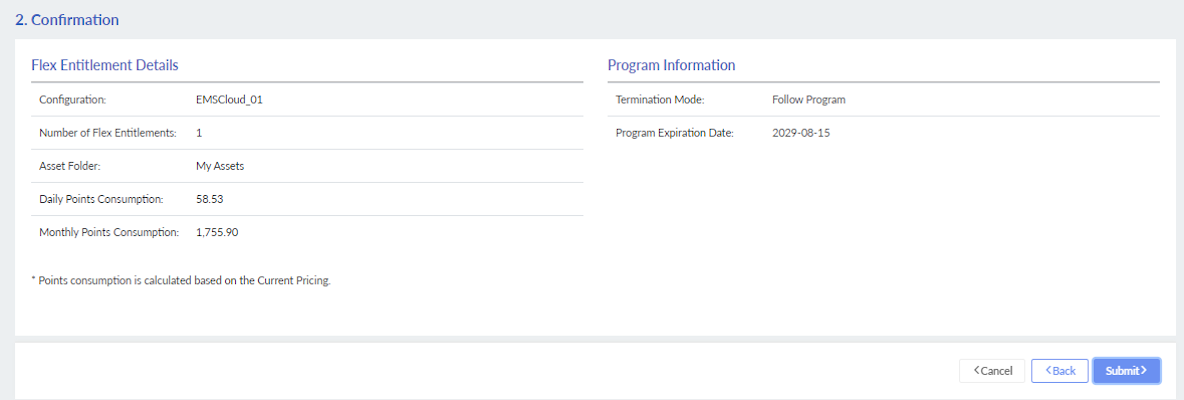The height and width of the screenshot is (400, 1184).
Task: Click the expiration date 2029-08-15
Action: pos(801,133)
